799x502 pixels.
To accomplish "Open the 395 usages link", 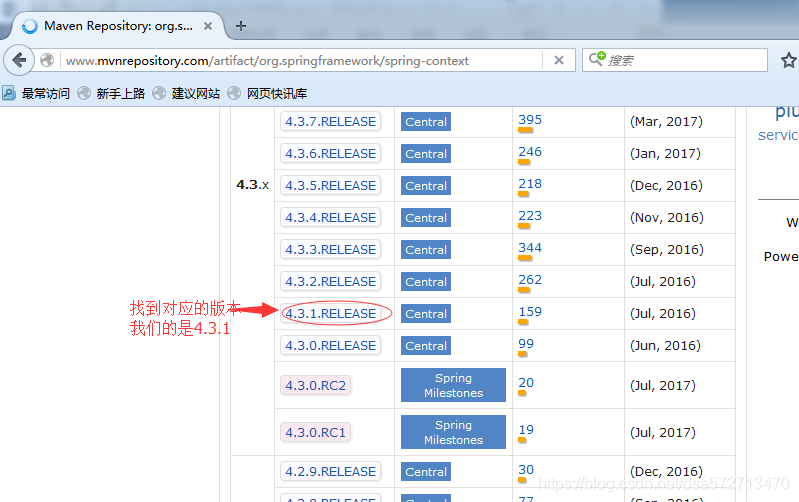I will 530,120.
